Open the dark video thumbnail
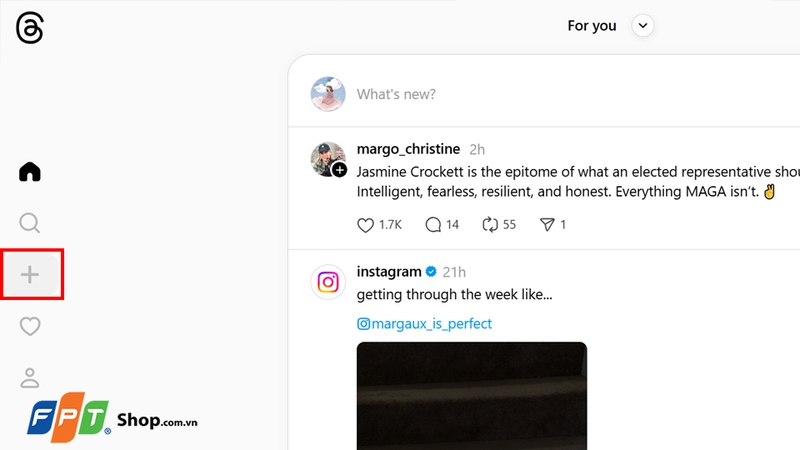Viewport: 800px width, 450px height. [472, 396]
